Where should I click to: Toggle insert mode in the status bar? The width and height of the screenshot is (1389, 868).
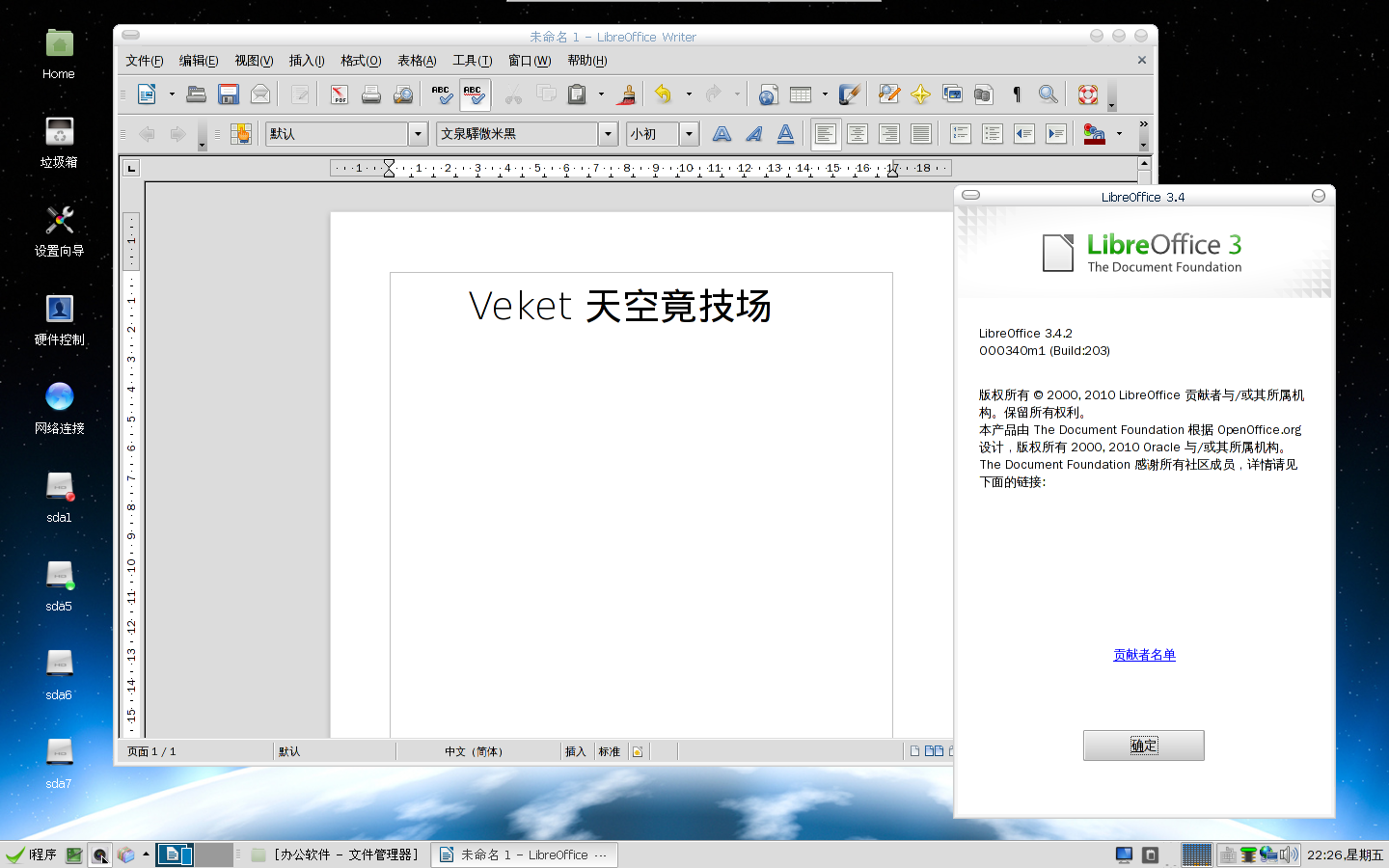tap(576, 751)
